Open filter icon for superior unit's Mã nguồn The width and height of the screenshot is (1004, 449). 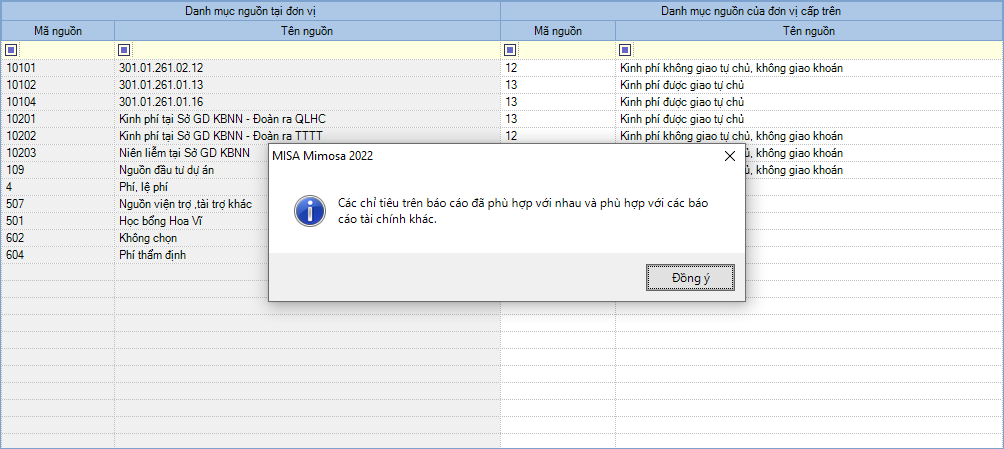click(x=510, y=50)
